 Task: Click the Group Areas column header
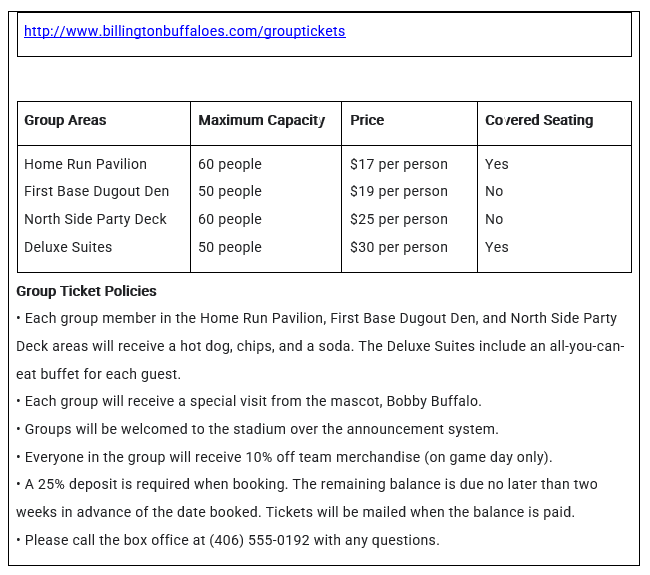[65, 120]
